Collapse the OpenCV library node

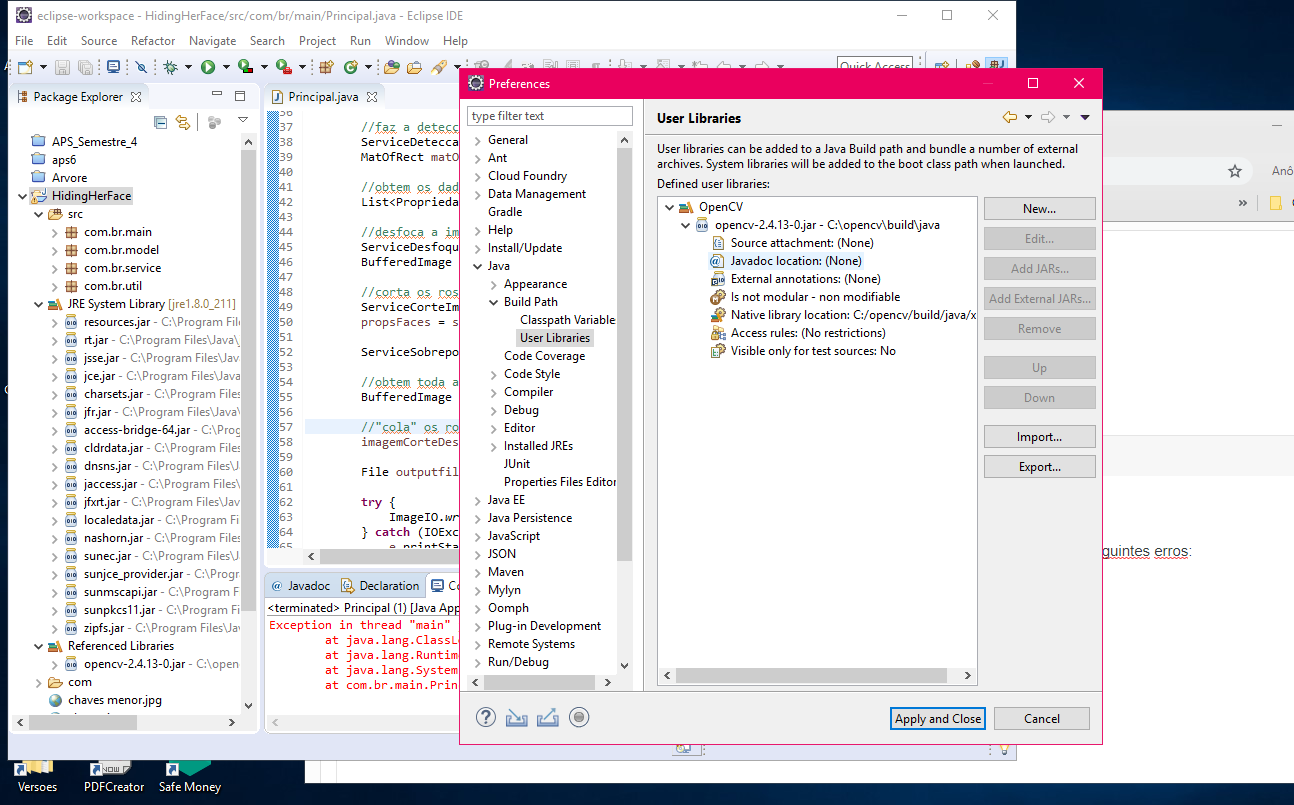(x=669, y=207)
